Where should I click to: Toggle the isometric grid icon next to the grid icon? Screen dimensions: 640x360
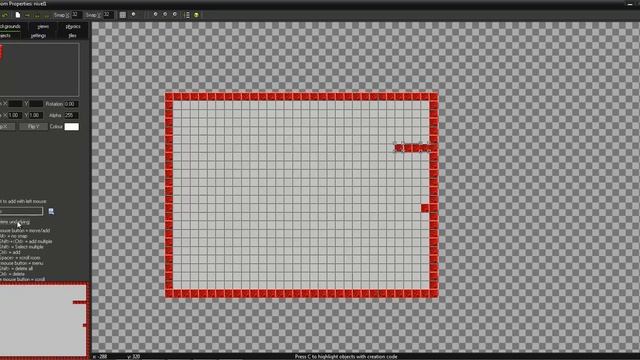(x=133, y=15)
